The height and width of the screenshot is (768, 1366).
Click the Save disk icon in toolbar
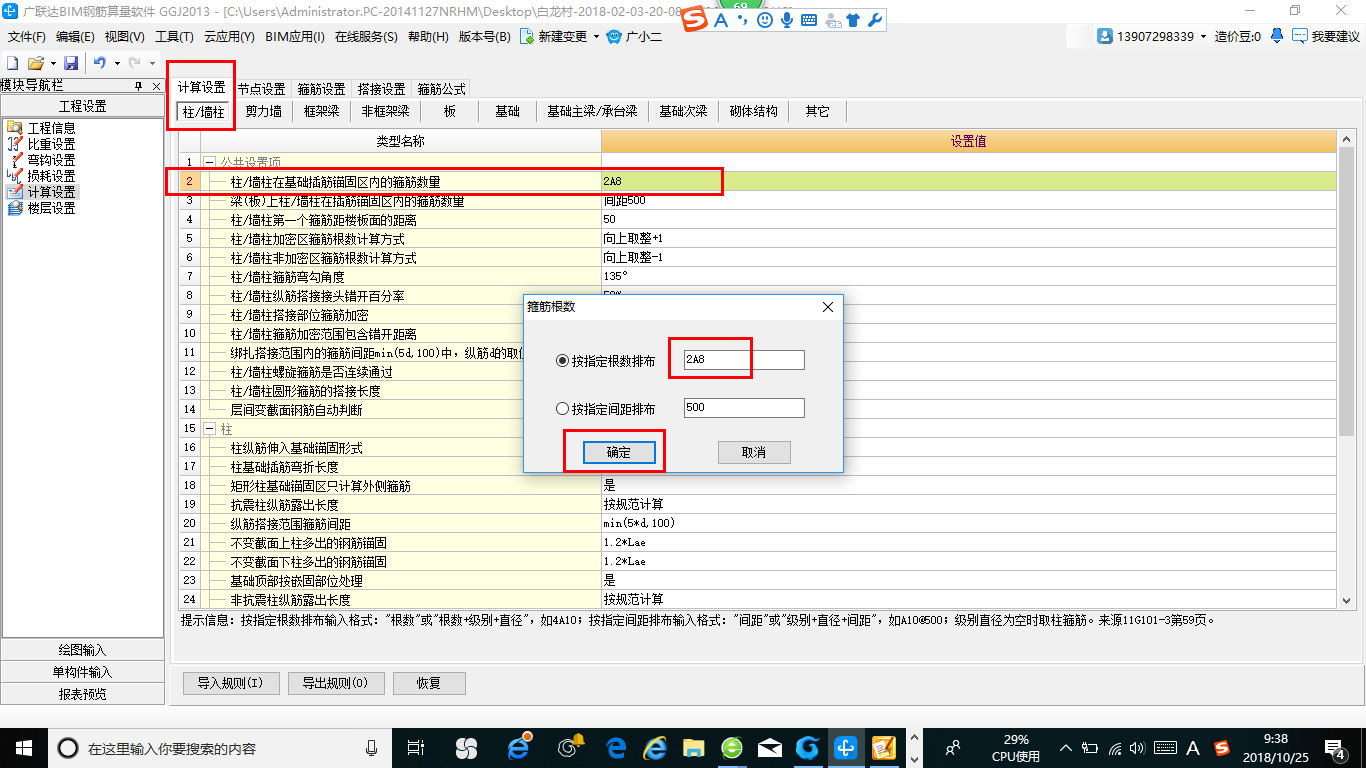(x=71, y=63)
